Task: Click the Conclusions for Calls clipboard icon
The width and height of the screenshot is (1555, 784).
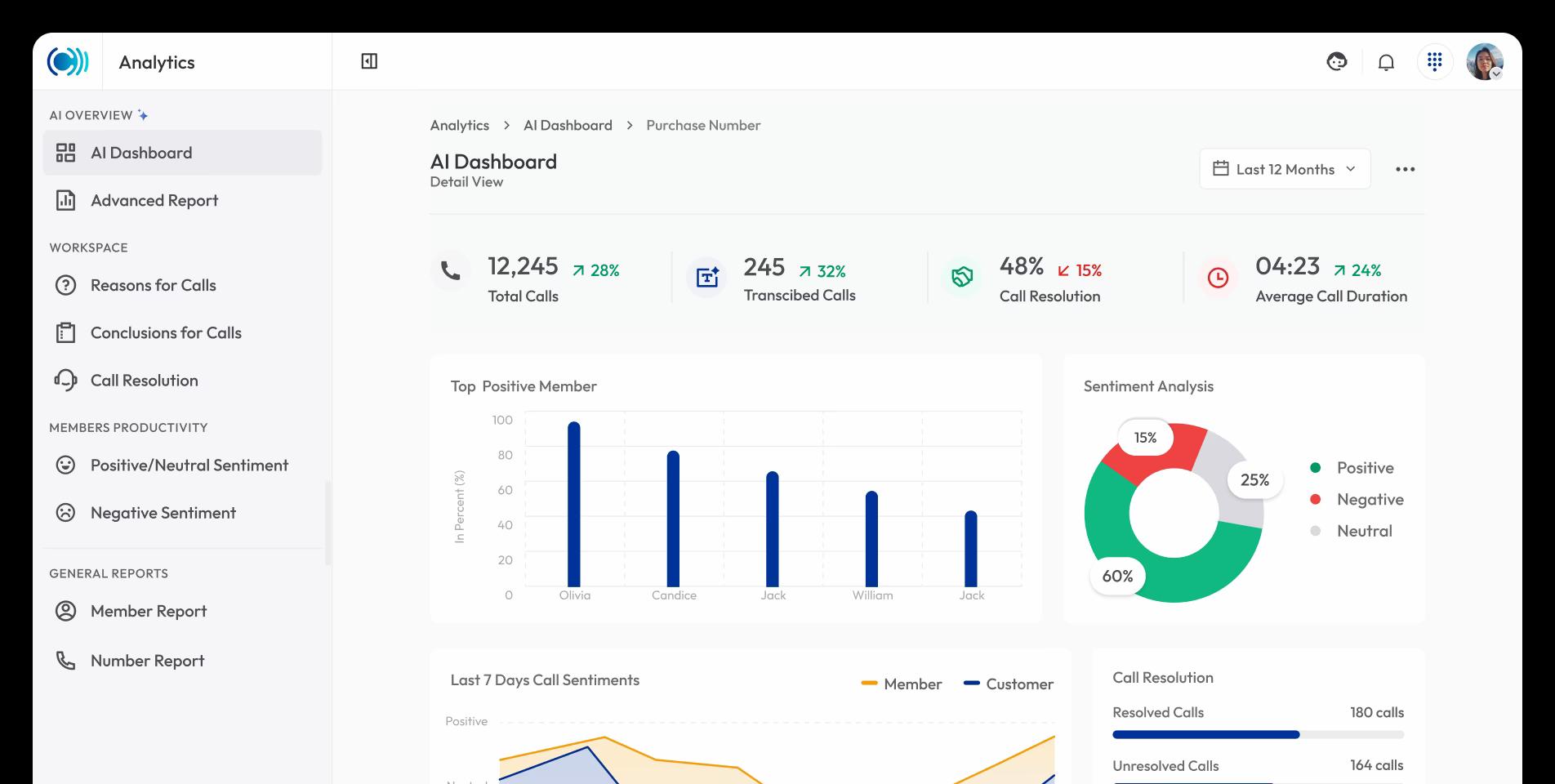Action: (65, 332)
